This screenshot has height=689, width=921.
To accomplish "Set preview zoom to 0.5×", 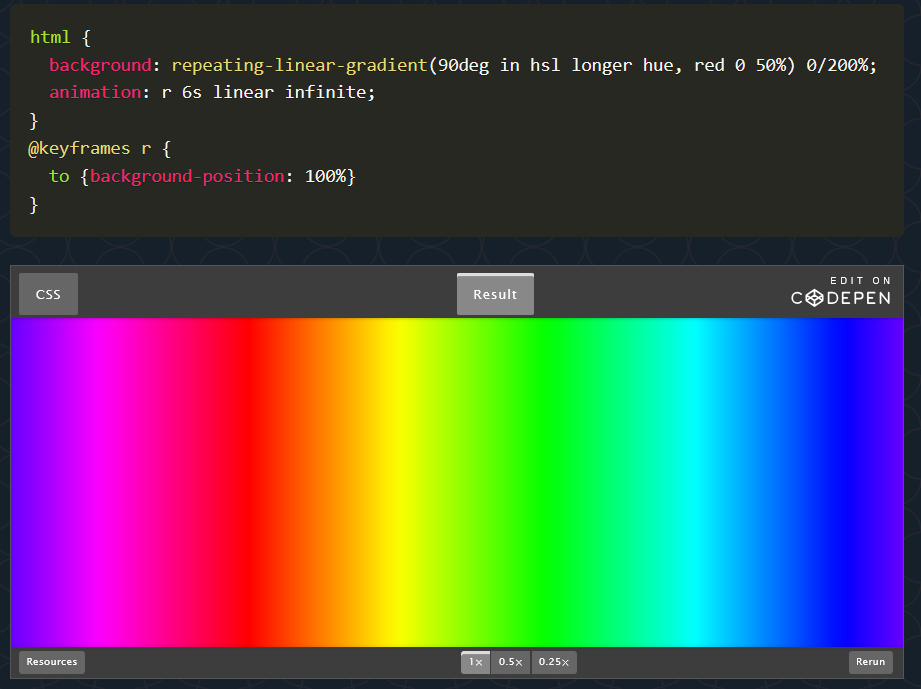I will (x=510, y=662).
